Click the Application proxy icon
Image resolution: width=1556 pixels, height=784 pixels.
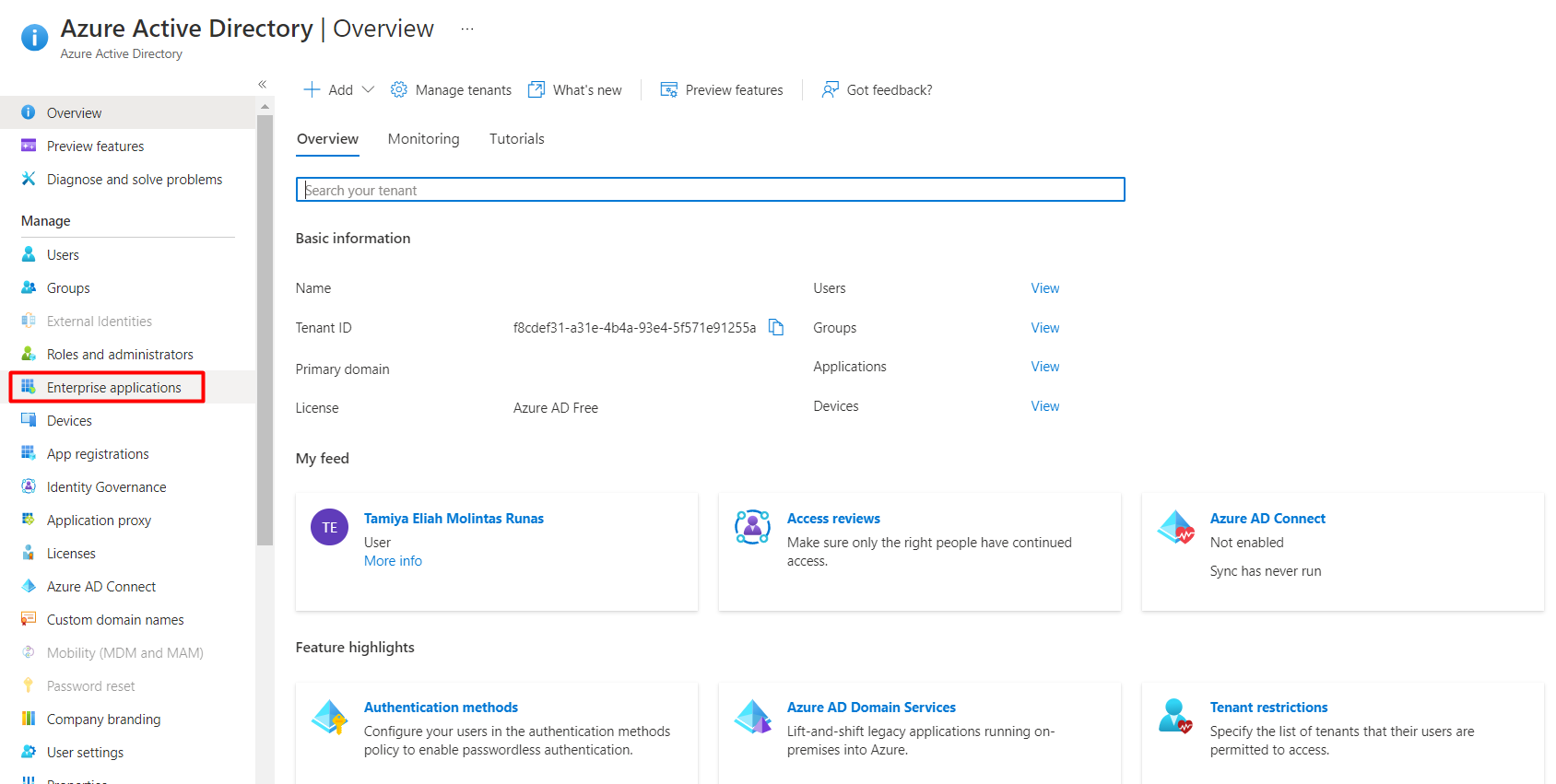click(29, 520)
